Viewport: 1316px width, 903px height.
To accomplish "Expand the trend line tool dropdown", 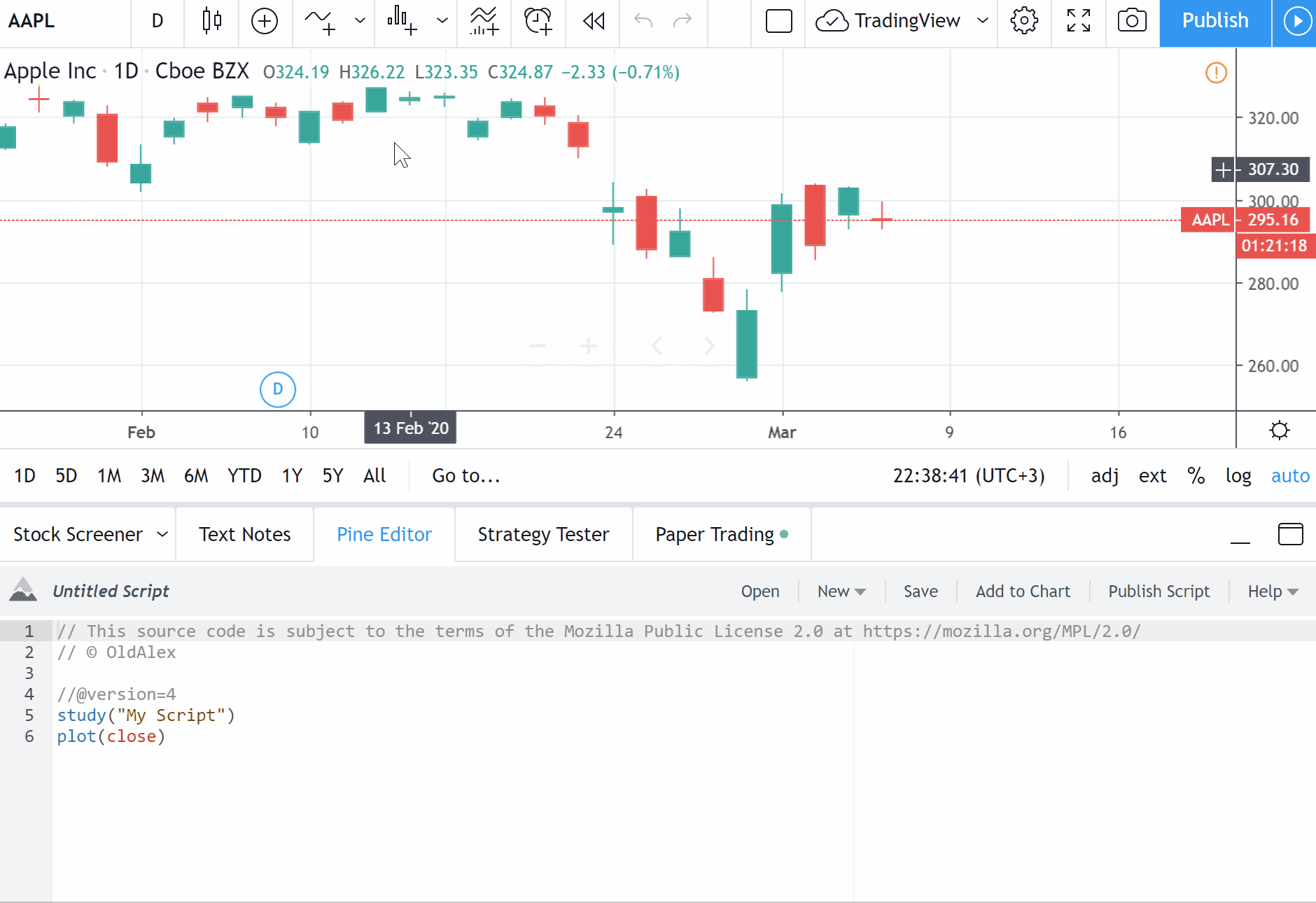I will pyautogui.click(x=359, y=22).
